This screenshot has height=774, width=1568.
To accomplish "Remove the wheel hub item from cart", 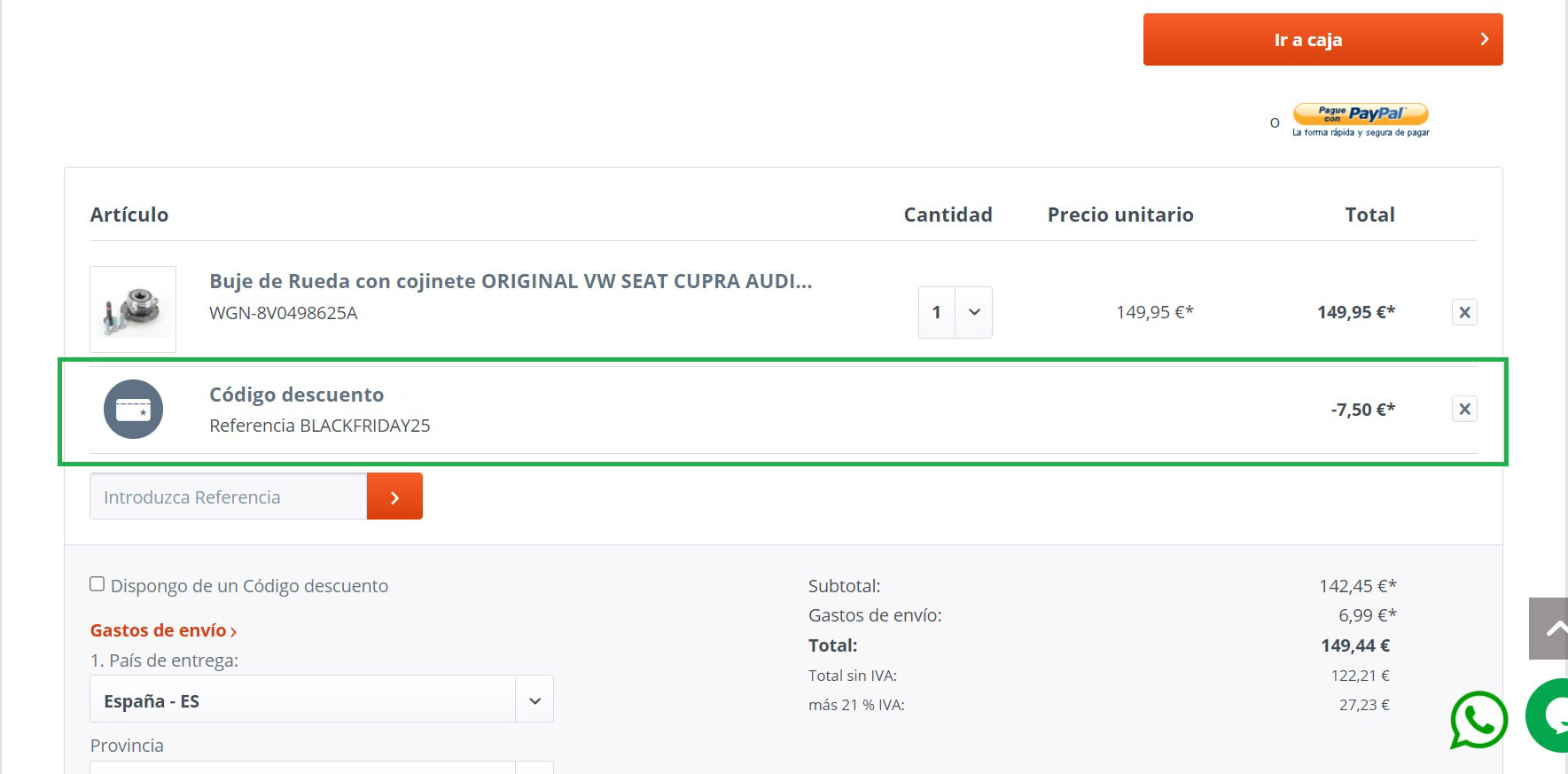I will click(x=1463, y=312).
